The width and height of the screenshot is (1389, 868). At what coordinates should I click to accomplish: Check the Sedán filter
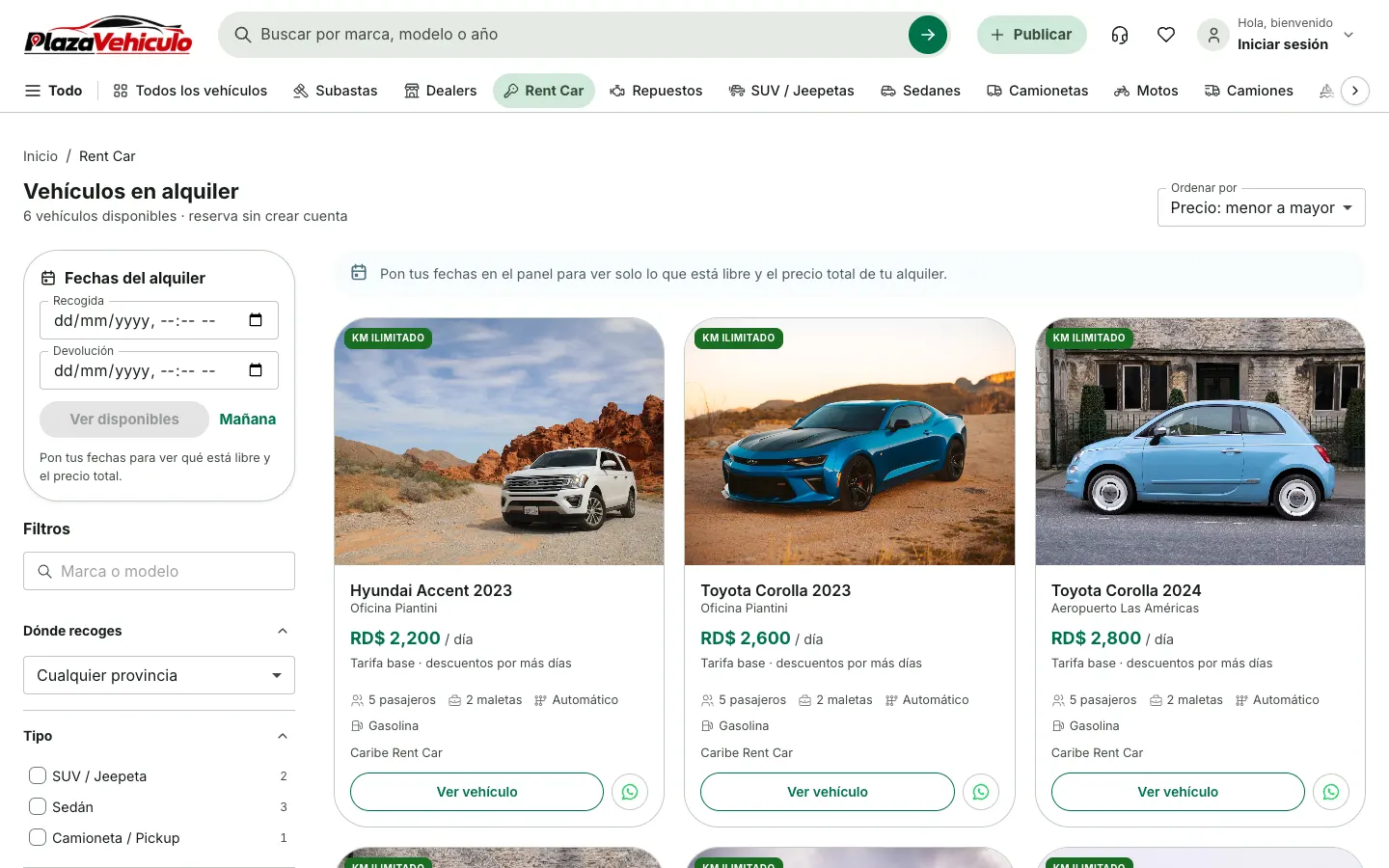38,806
